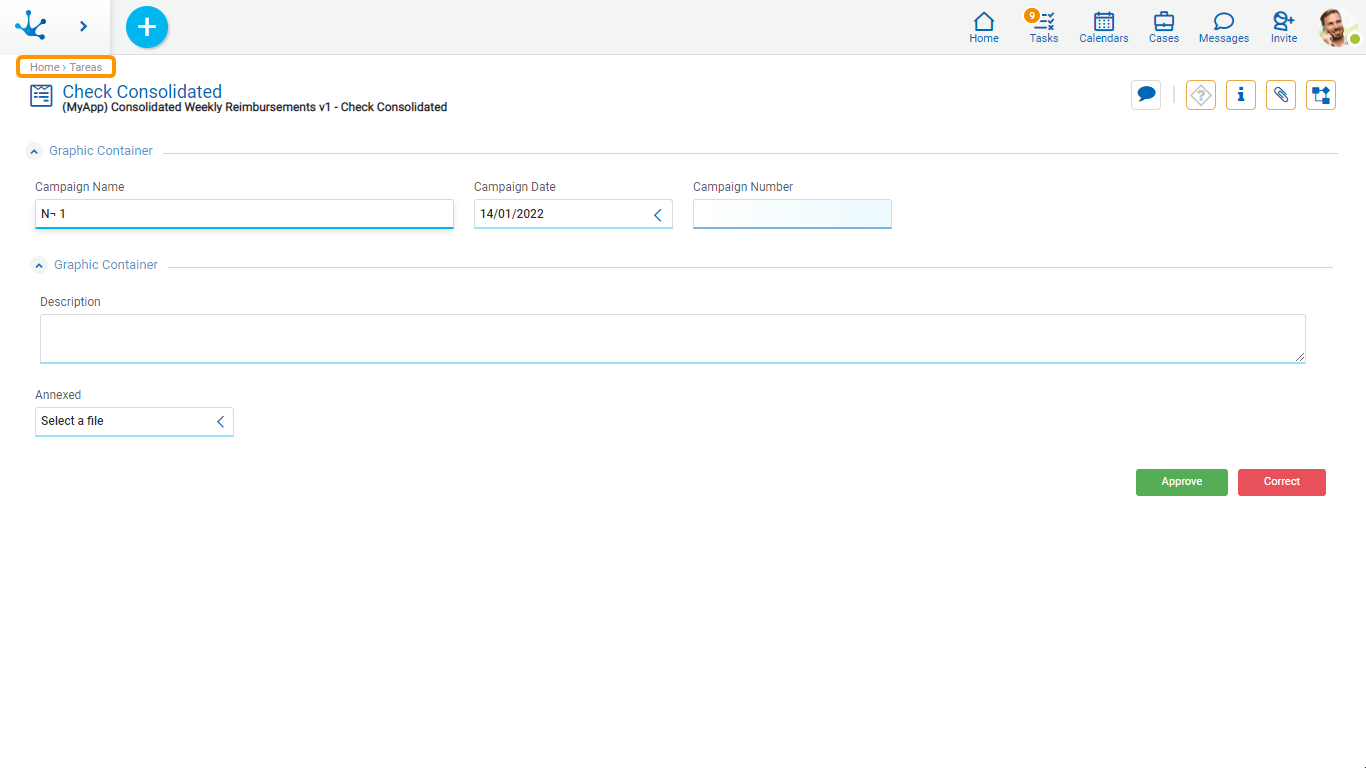This screenshot has width=1366, height=768.
Task: Open the Cases briefcase menu
Action: point(1163,27)
